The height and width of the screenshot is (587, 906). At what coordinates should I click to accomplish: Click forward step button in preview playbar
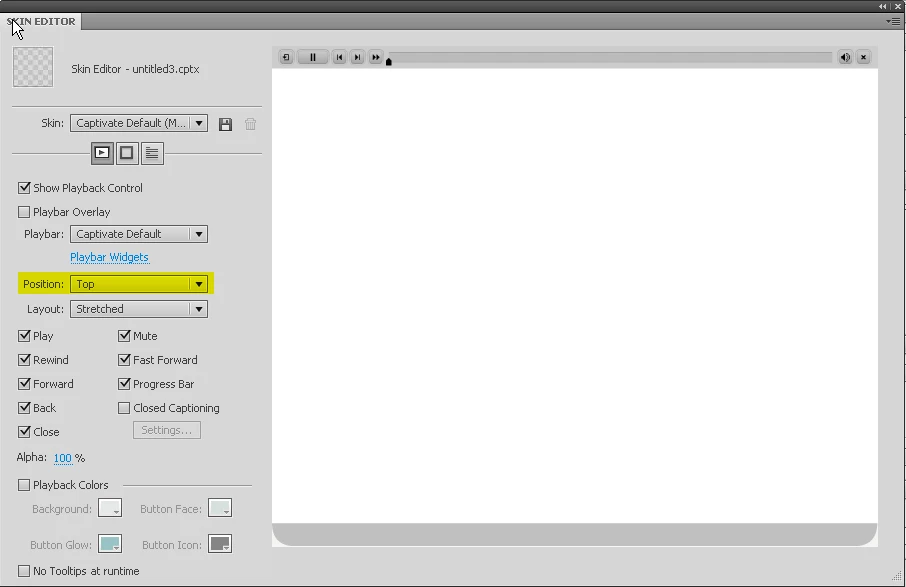pyautogui.click(x=357, y=57)
